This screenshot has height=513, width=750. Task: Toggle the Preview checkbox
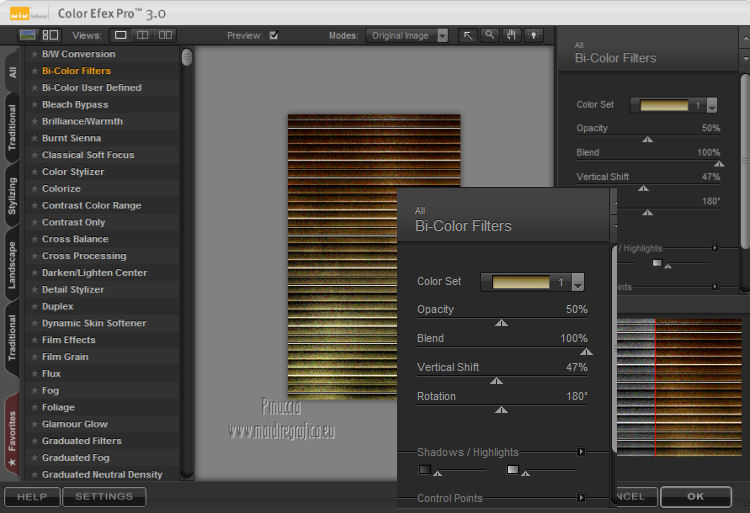(274, 36)
